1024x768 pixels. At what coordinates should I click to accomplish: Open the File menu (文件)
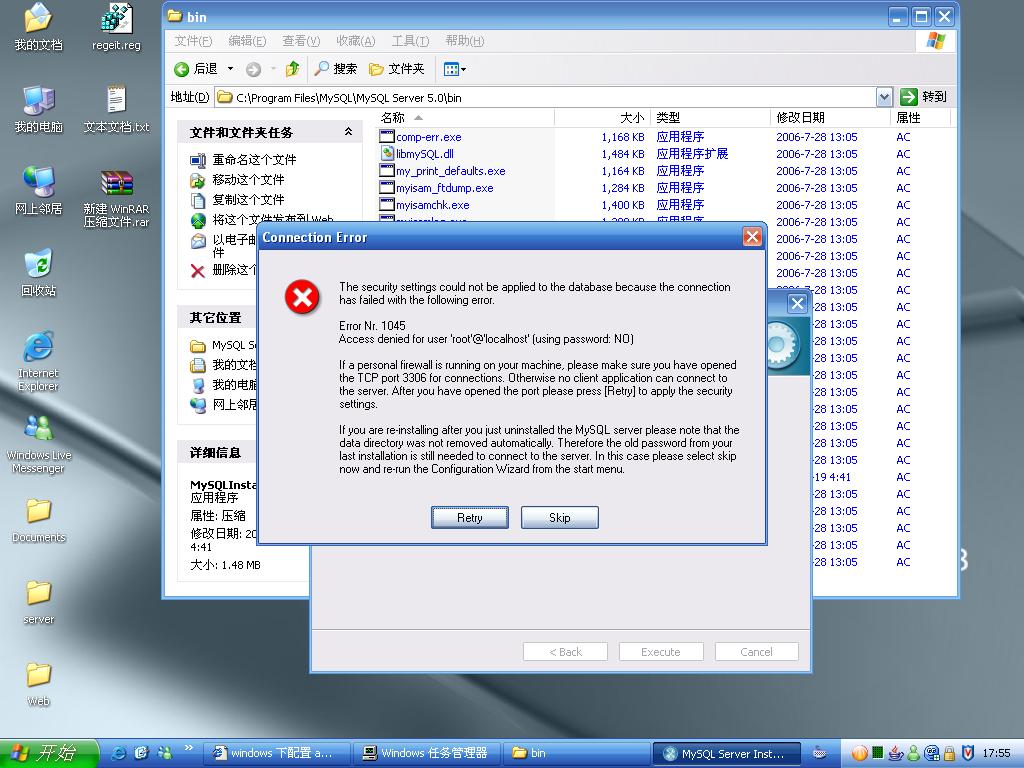[193, 41]
